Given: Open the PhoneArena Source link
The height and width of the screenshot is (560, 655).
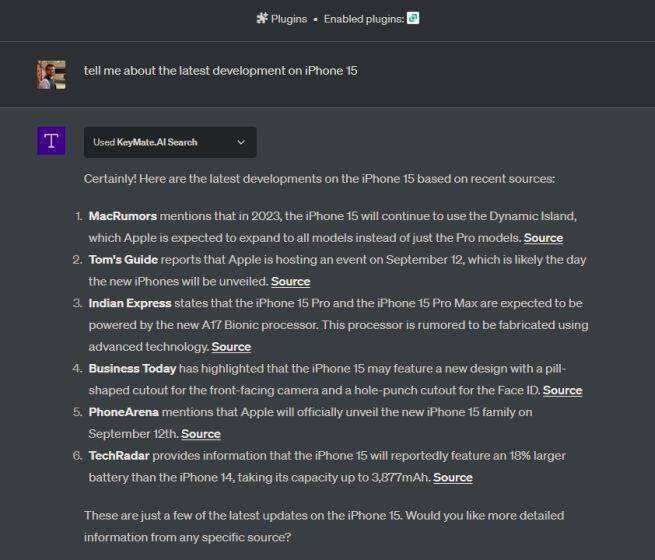Looking at the screenshot, I should click(x=200, y=434).
